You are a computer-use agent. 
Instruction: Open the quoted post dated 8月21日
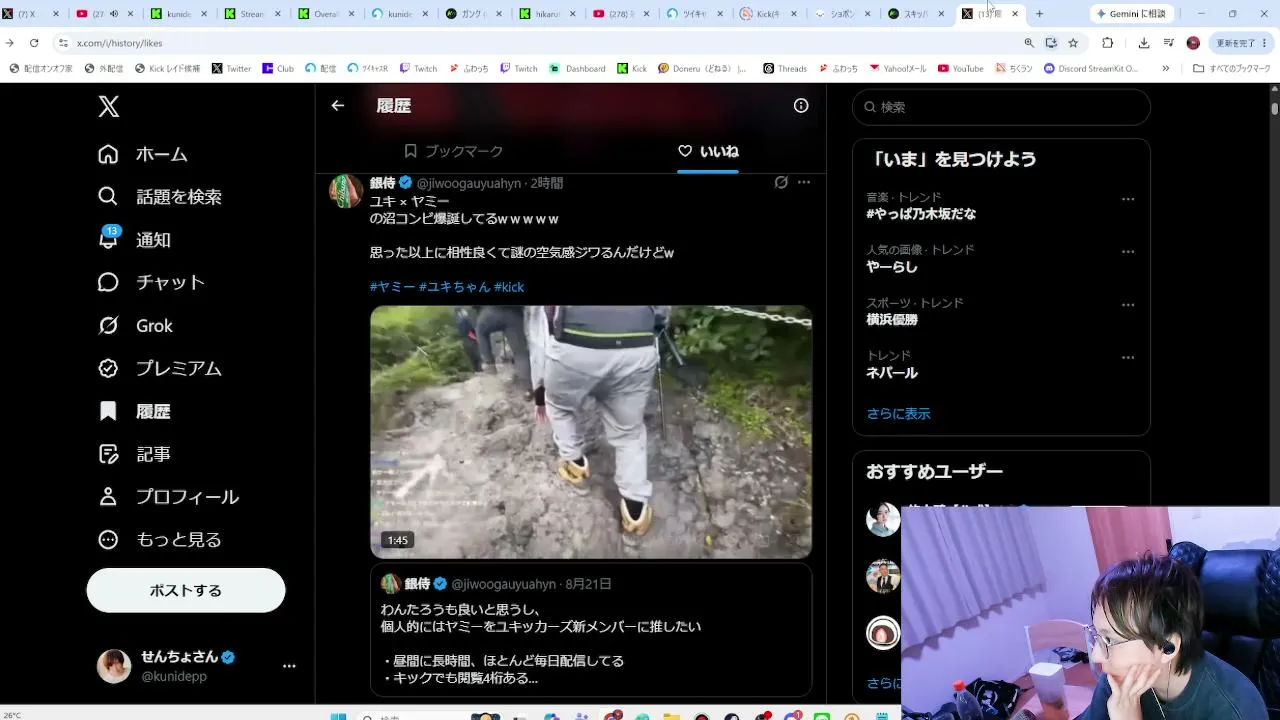click(x=591, y=630)
